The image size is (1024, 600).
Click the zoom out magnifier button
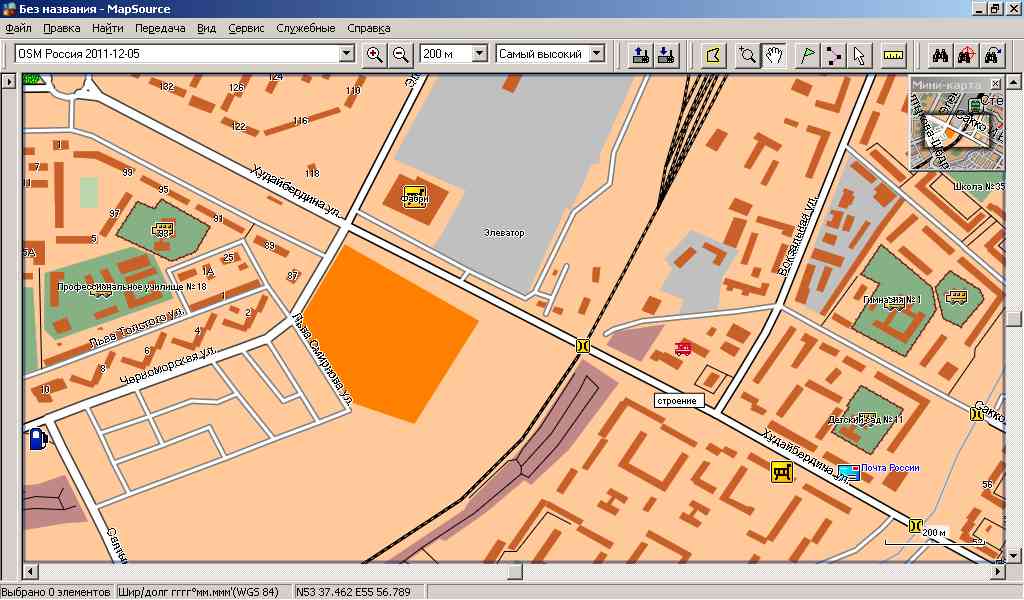pos(401,54)
